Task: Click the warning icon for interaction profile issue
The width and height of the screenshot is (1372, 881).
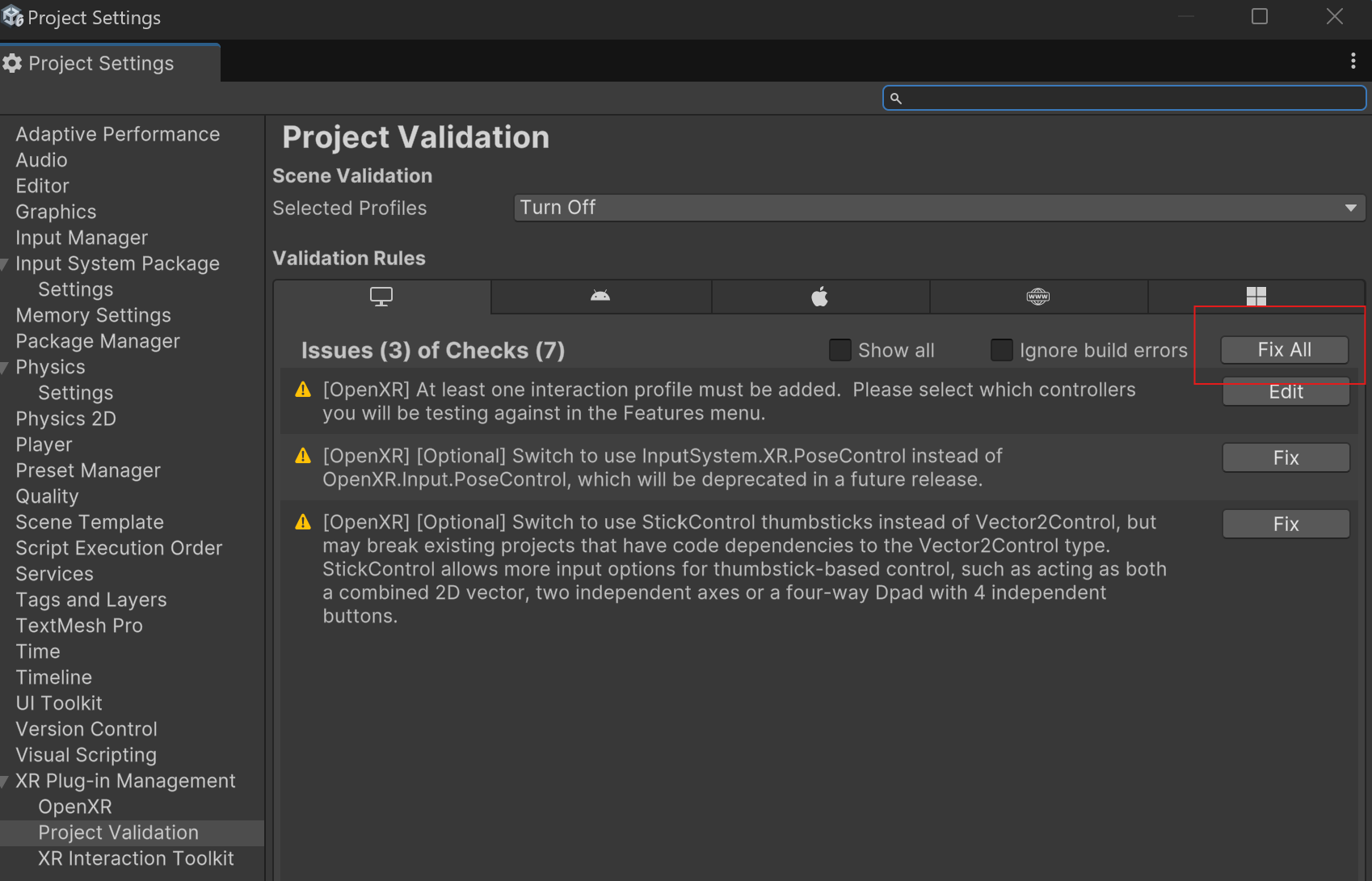Action: [303, 390]
